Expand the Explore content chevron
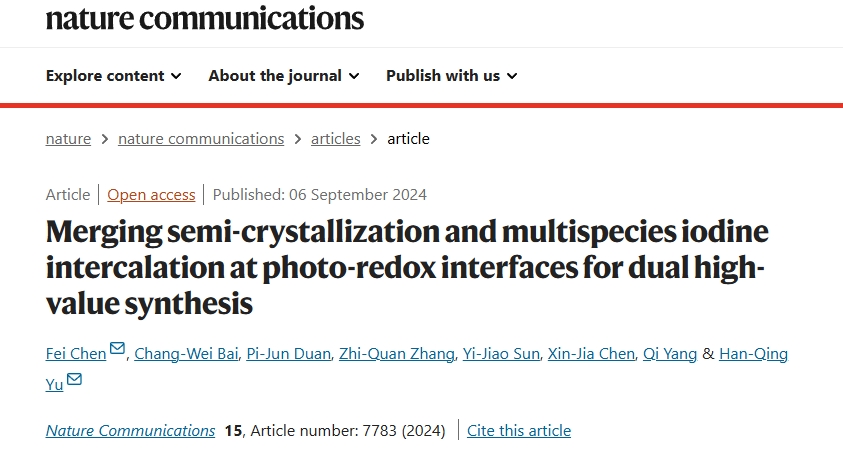 (176, 76)
